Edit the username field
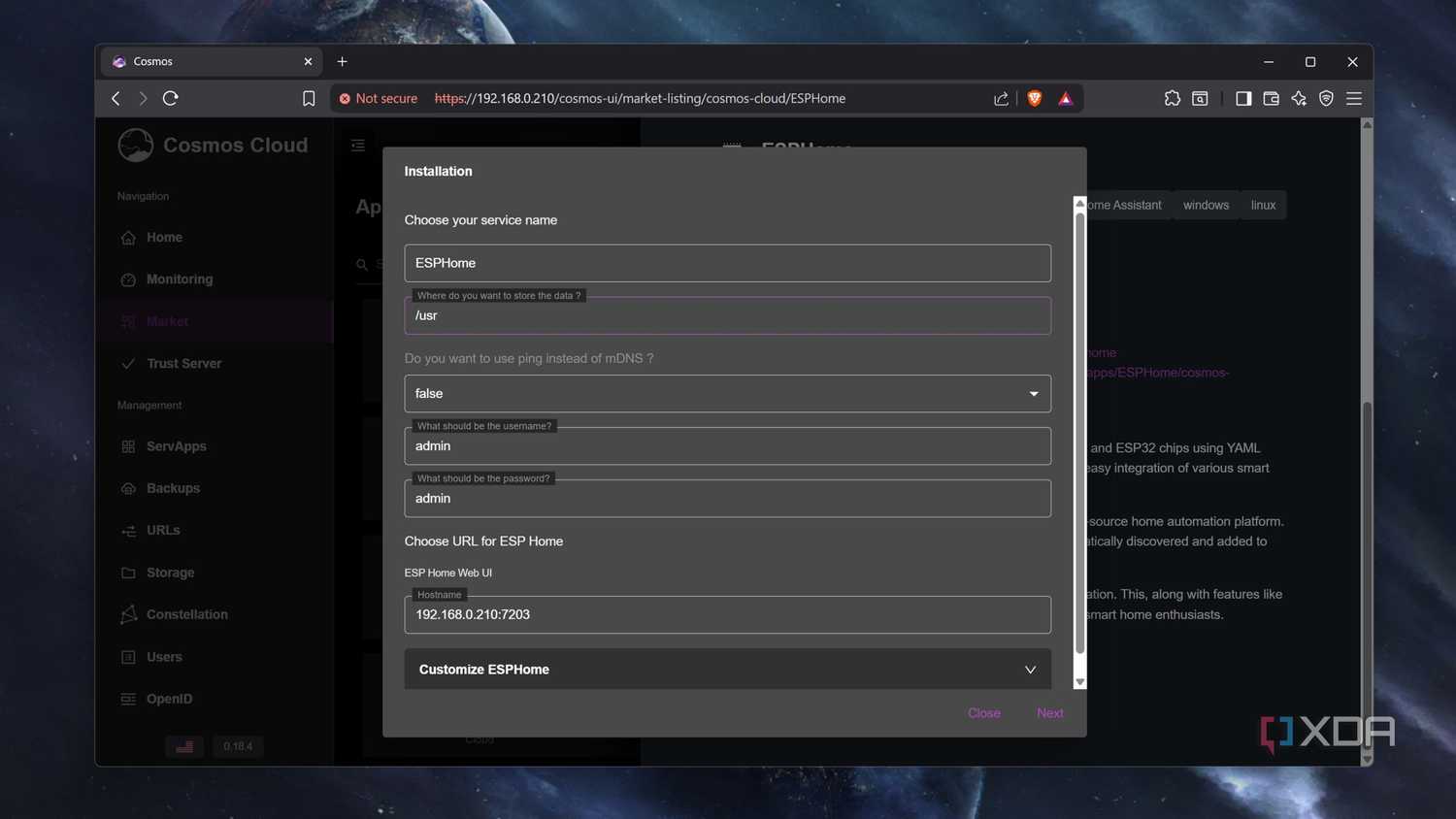The width and height of the screenshot is (1456, 819). [727, 445]
